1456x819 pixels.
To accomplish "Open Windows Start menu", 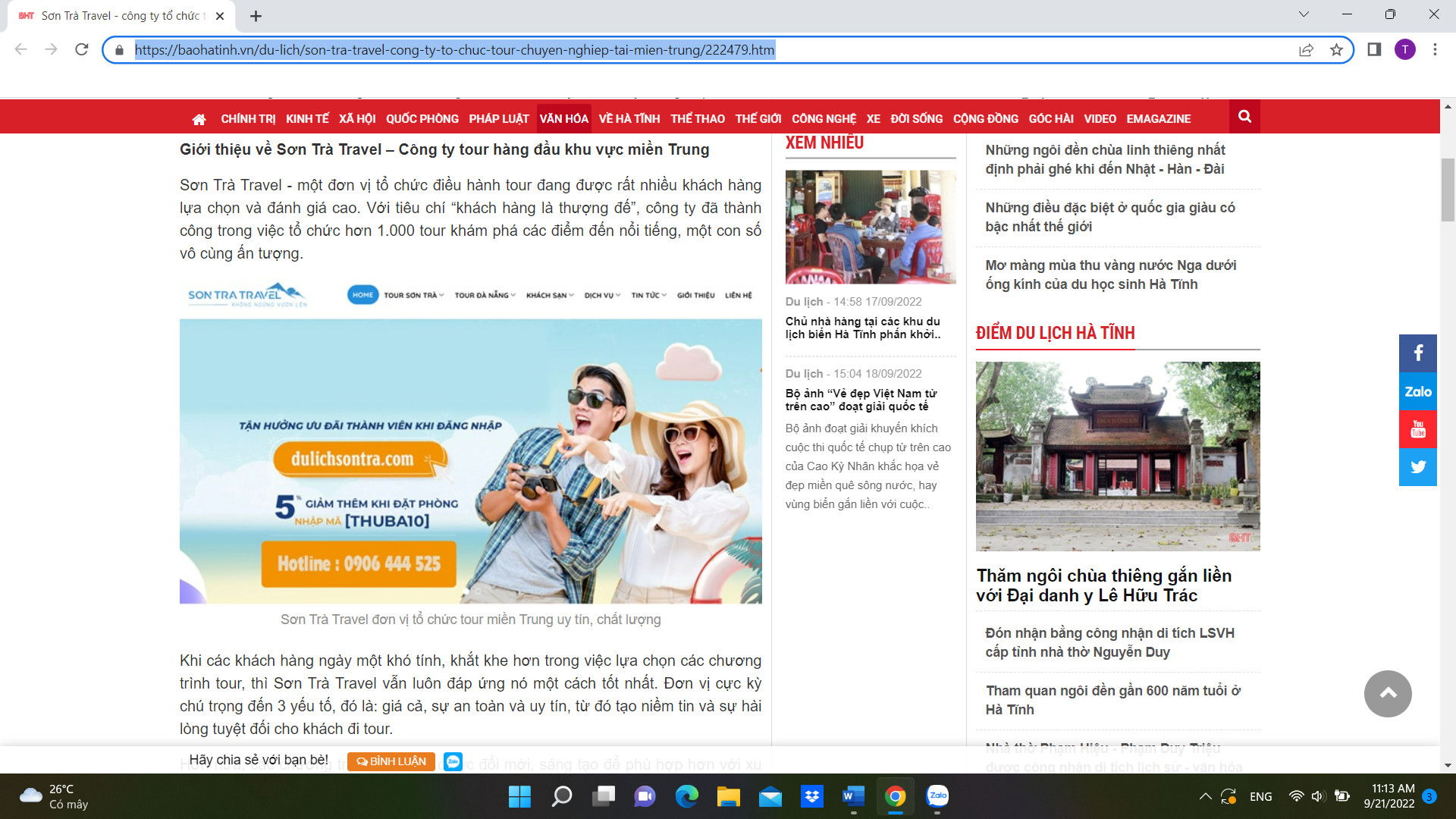I will tap(519, 796).
